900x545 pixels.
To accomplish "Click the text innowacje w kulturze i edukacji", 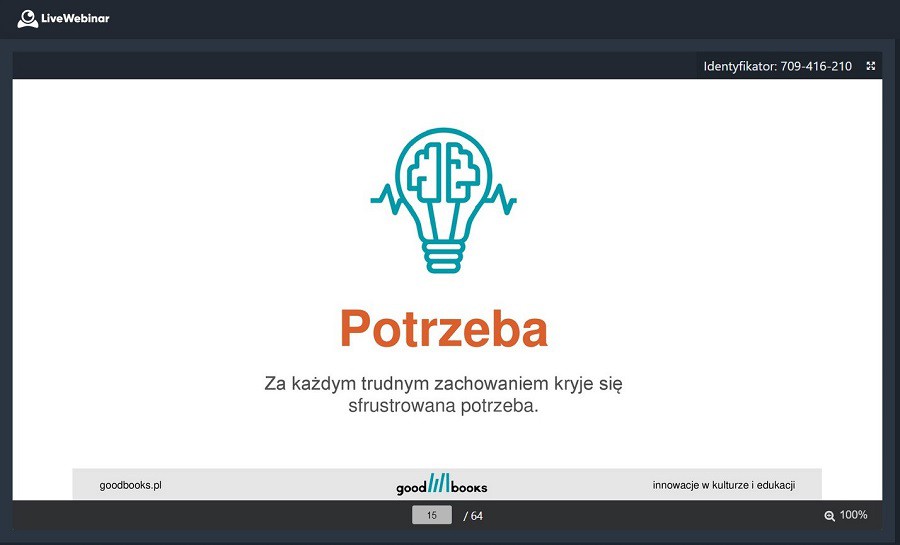I will tap(724, 485).
